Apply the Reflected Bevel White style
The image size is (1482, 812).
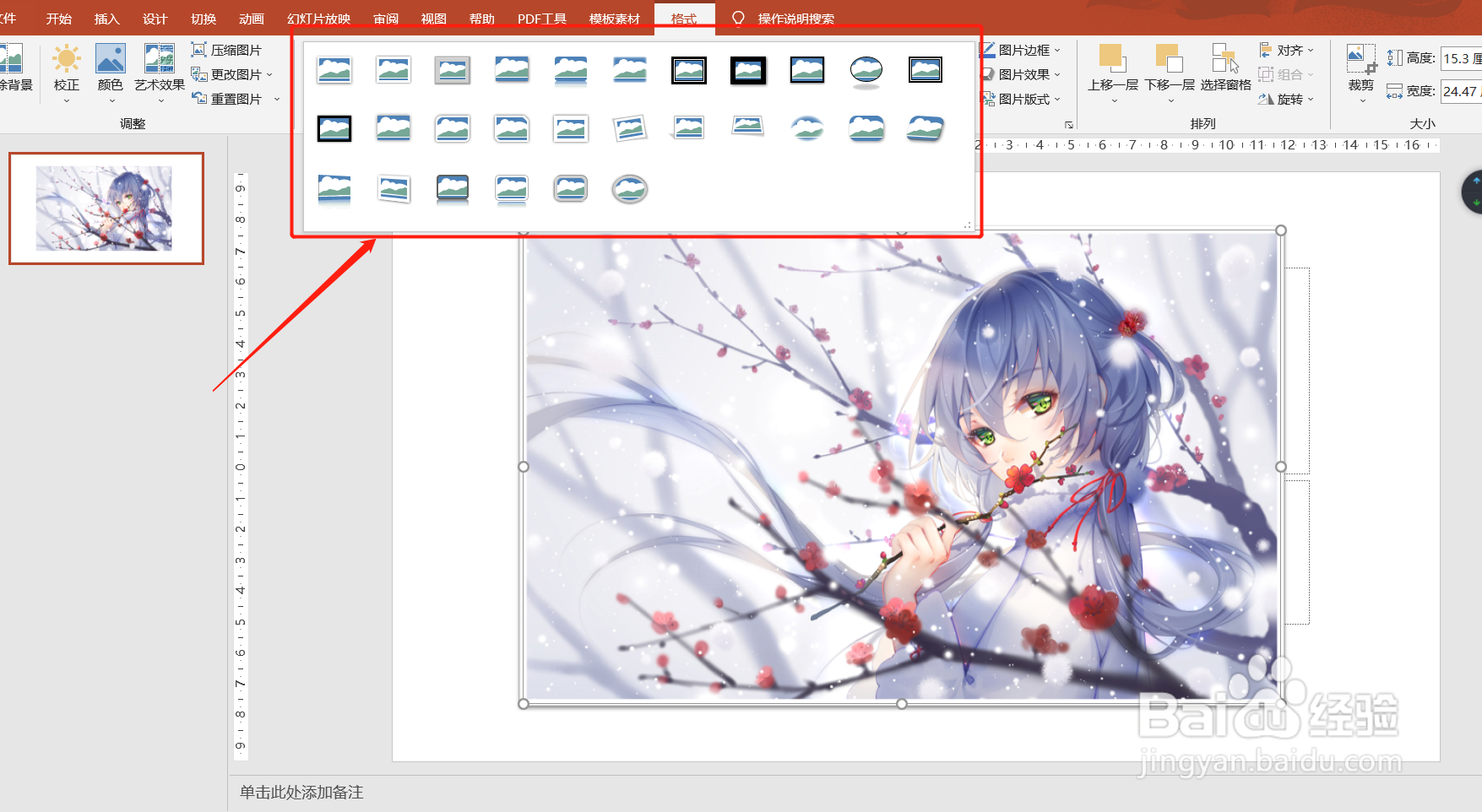[x=512, y=189]
